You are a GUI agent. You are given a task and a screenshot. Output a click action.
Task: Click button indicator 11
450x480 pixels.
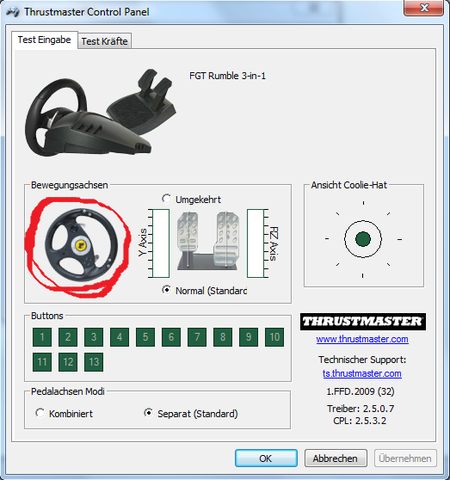[42, 362]
